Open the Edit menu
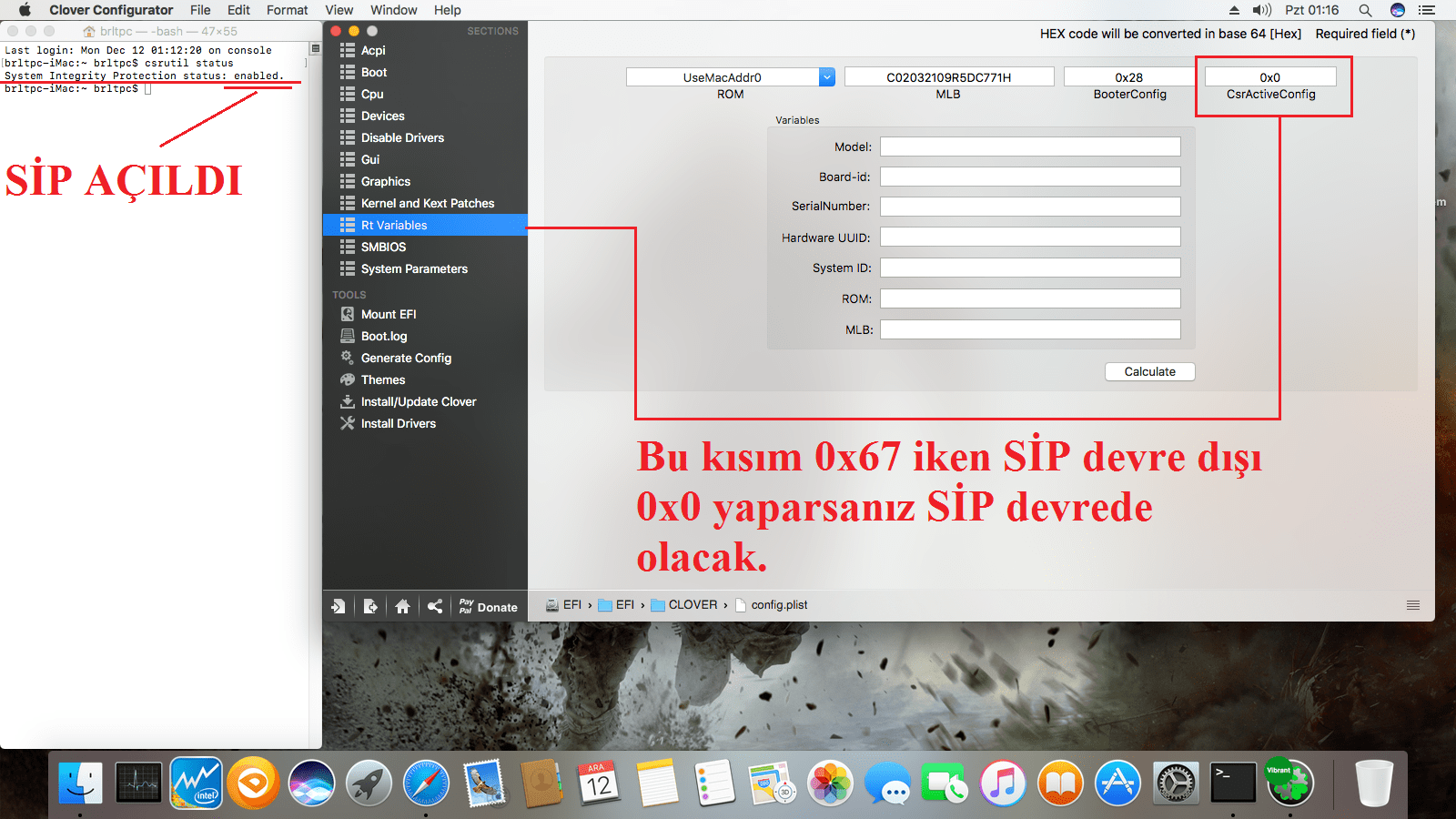Viewport: 1456px width, 819px height. [238, 10]
